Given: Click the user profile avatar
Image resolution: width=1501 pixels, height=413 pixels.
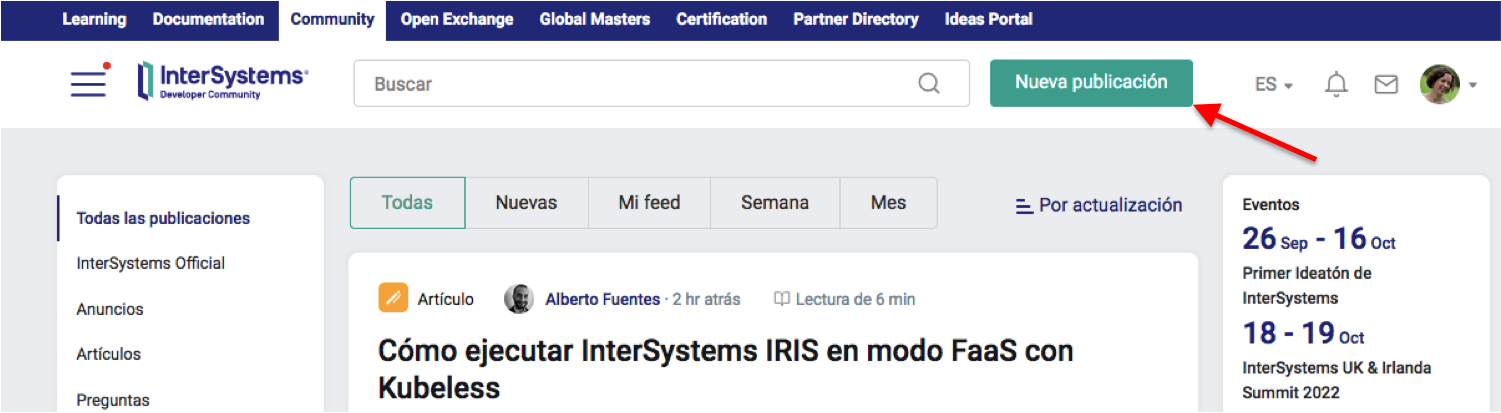Looking at the screenshot, I should pyautogui.click(x=1440, y=85).
